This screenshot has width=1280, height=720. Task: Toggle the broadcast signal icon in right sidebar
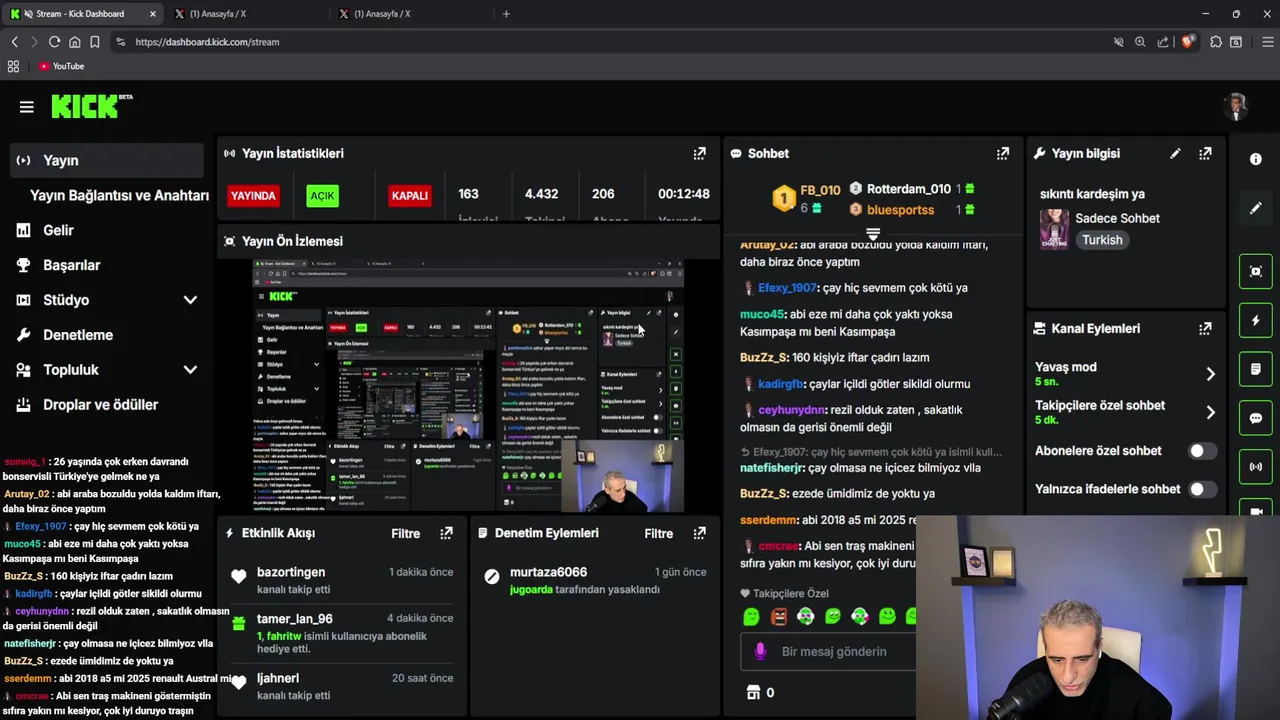click(1256, 467)
